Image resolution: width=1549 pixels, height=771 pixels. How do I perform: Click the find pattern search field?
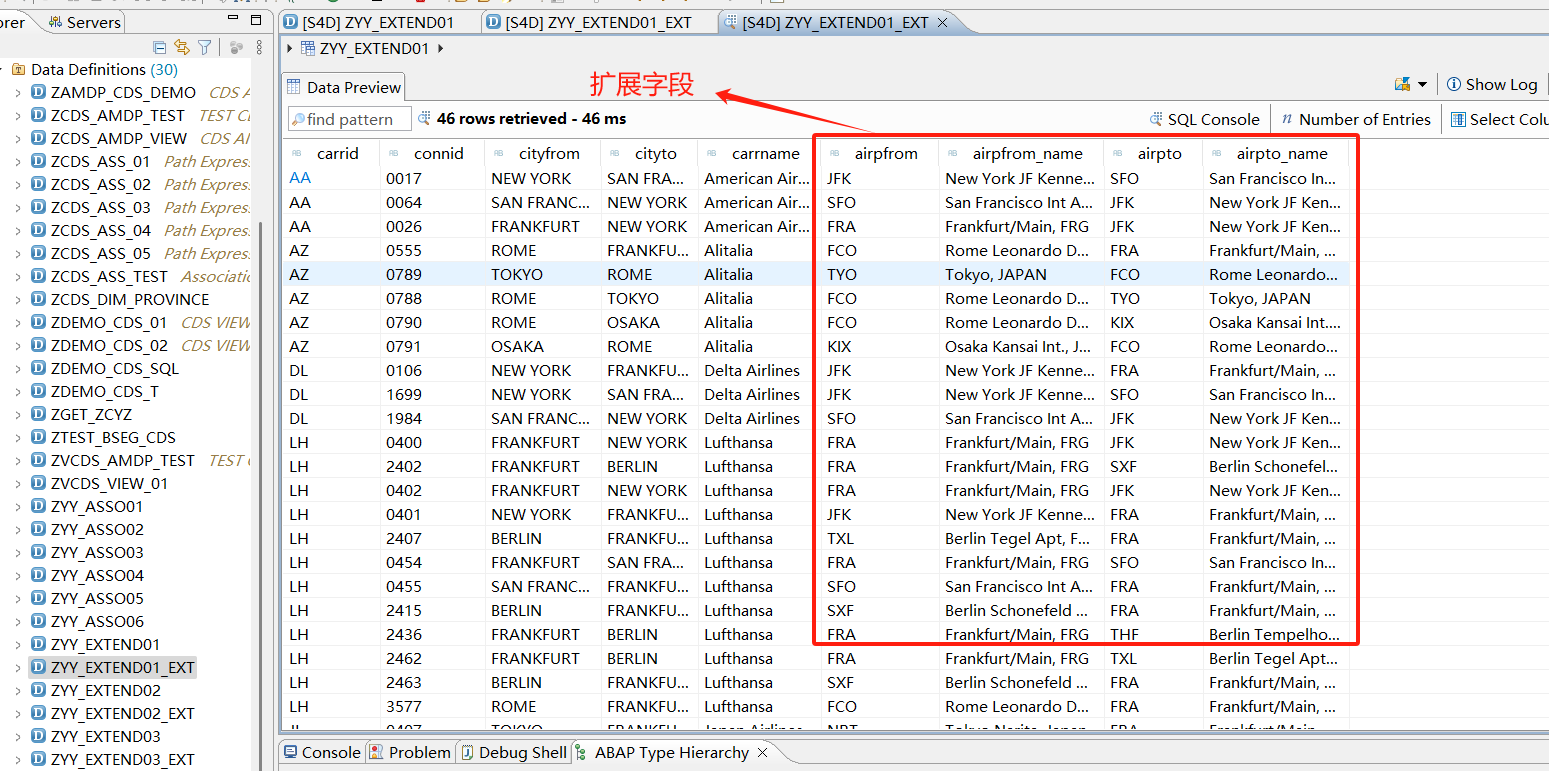pyautogui.click(x=349, y=118)
